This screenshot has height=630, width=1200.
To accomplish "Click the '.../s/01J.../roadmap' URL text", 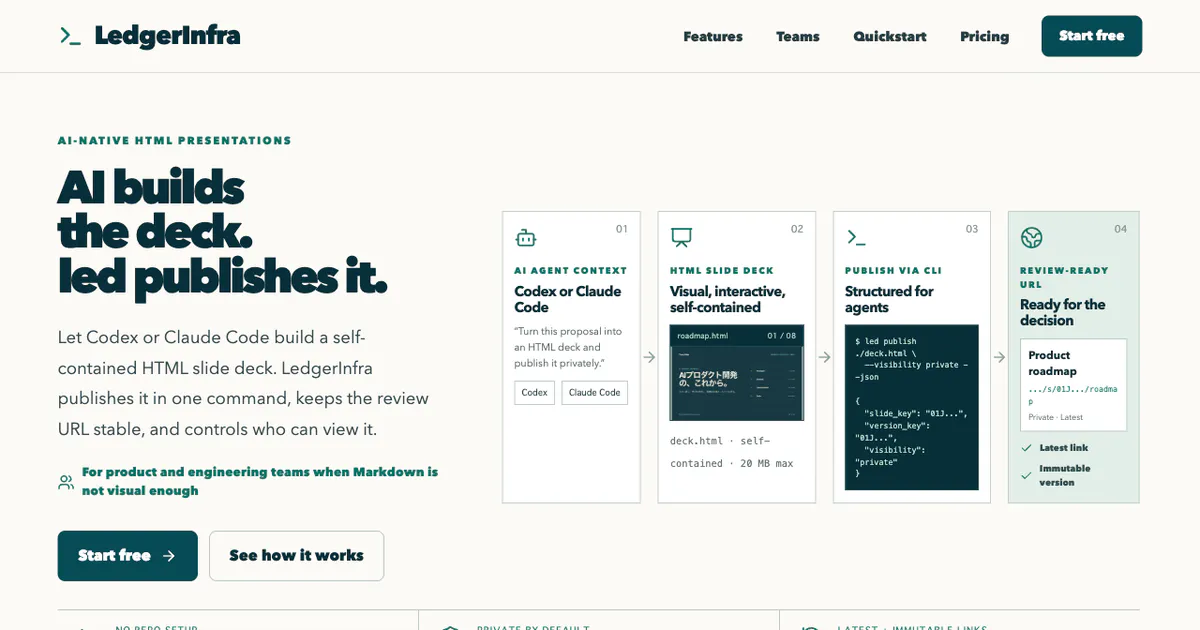I will [x=1073, y=395].
